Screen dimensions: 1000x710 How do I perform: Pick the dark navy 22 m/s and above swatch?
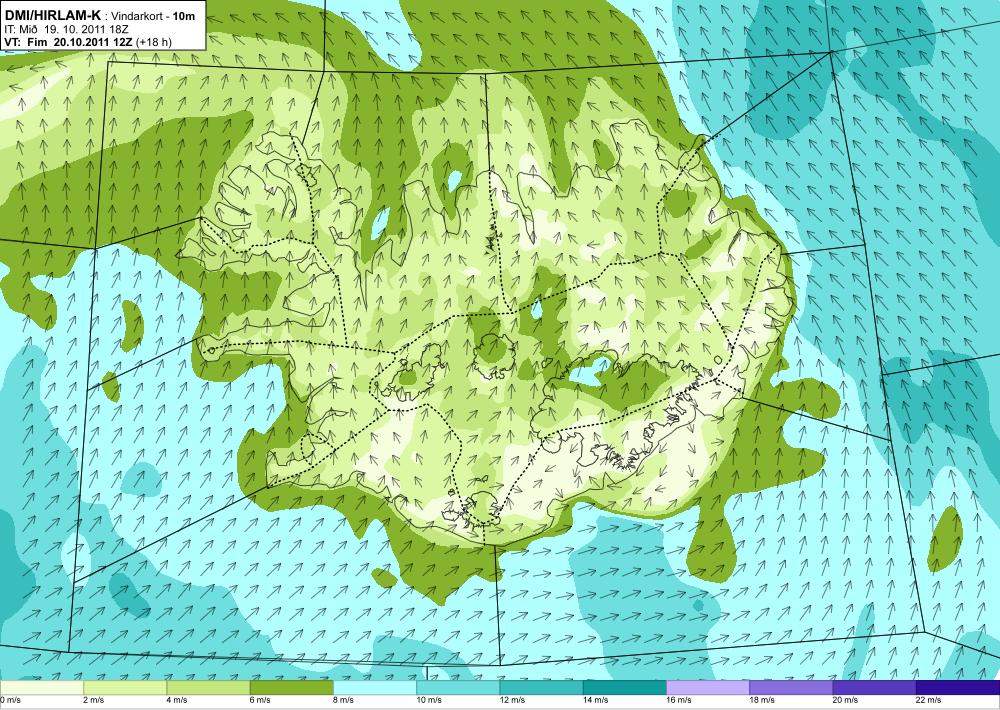(x=958, y=688)
